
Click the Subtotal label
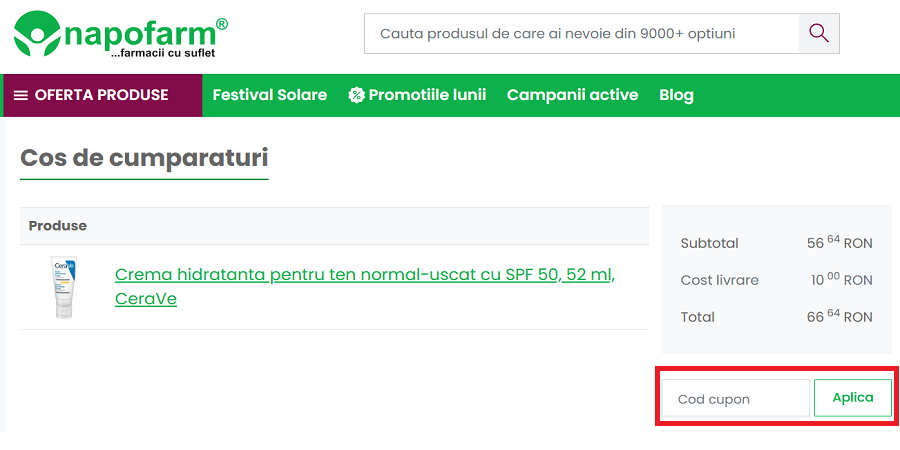[x=709, y=243]
